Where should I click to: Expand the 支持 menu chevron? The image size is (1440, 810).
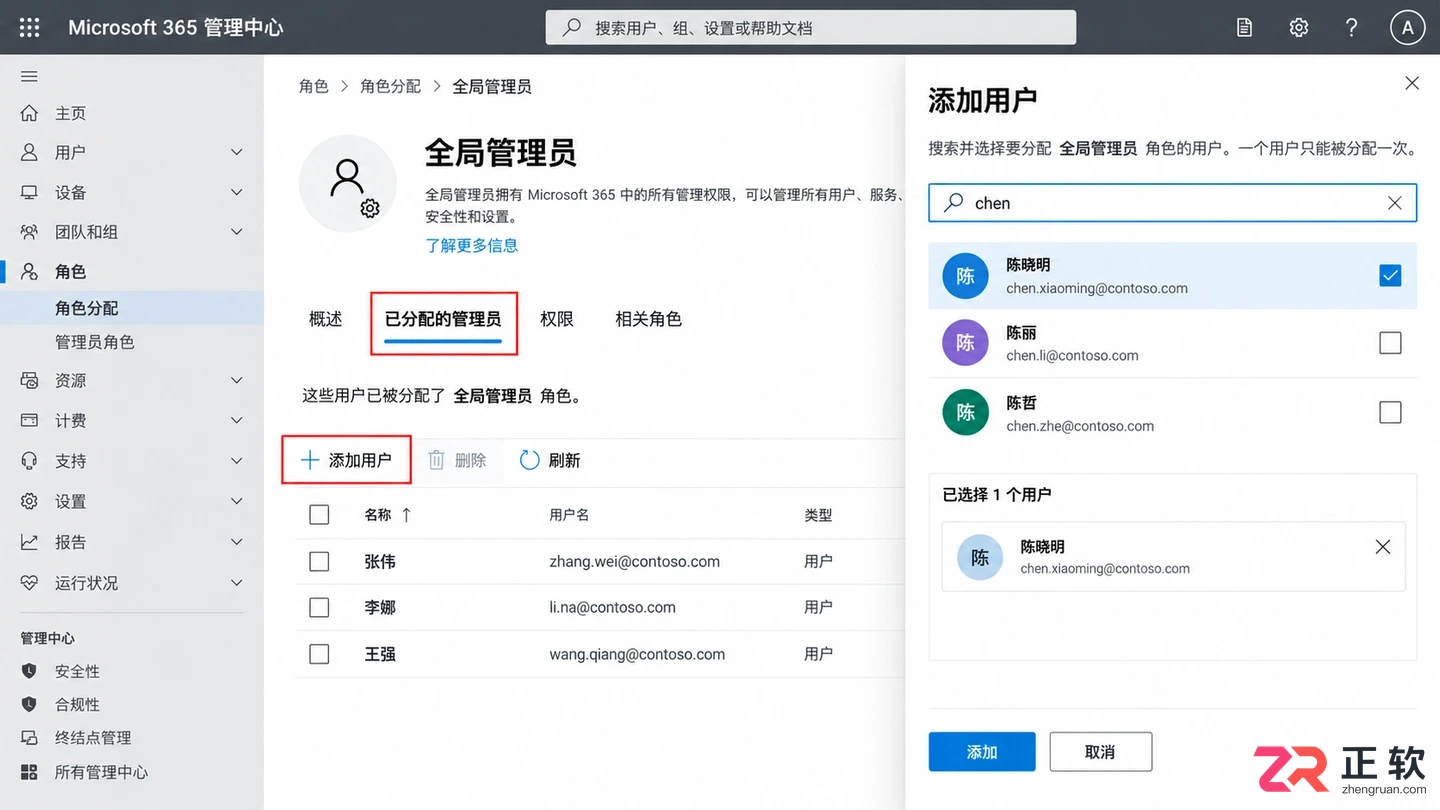(x=237, y=461)
